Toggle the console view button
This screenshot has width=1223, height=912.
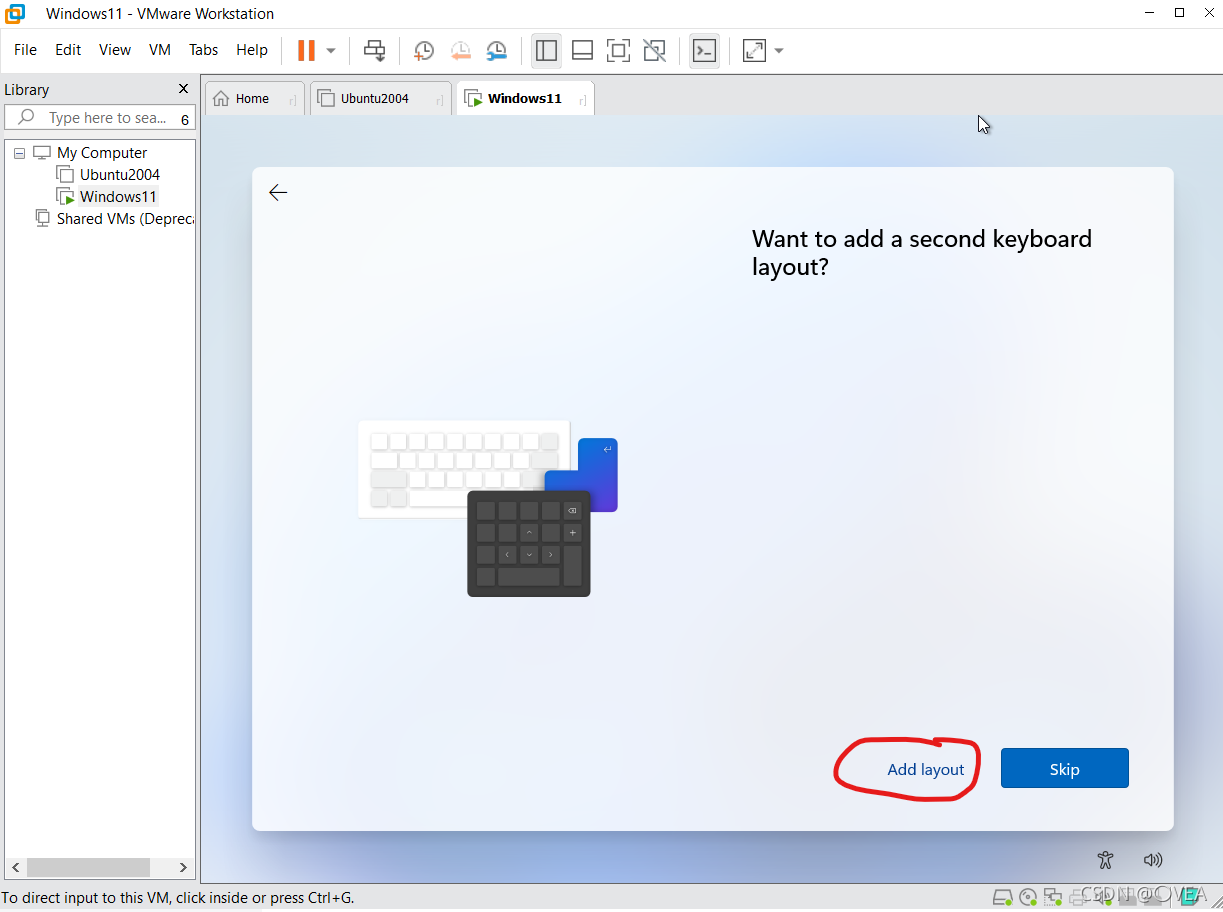(705, 50)
